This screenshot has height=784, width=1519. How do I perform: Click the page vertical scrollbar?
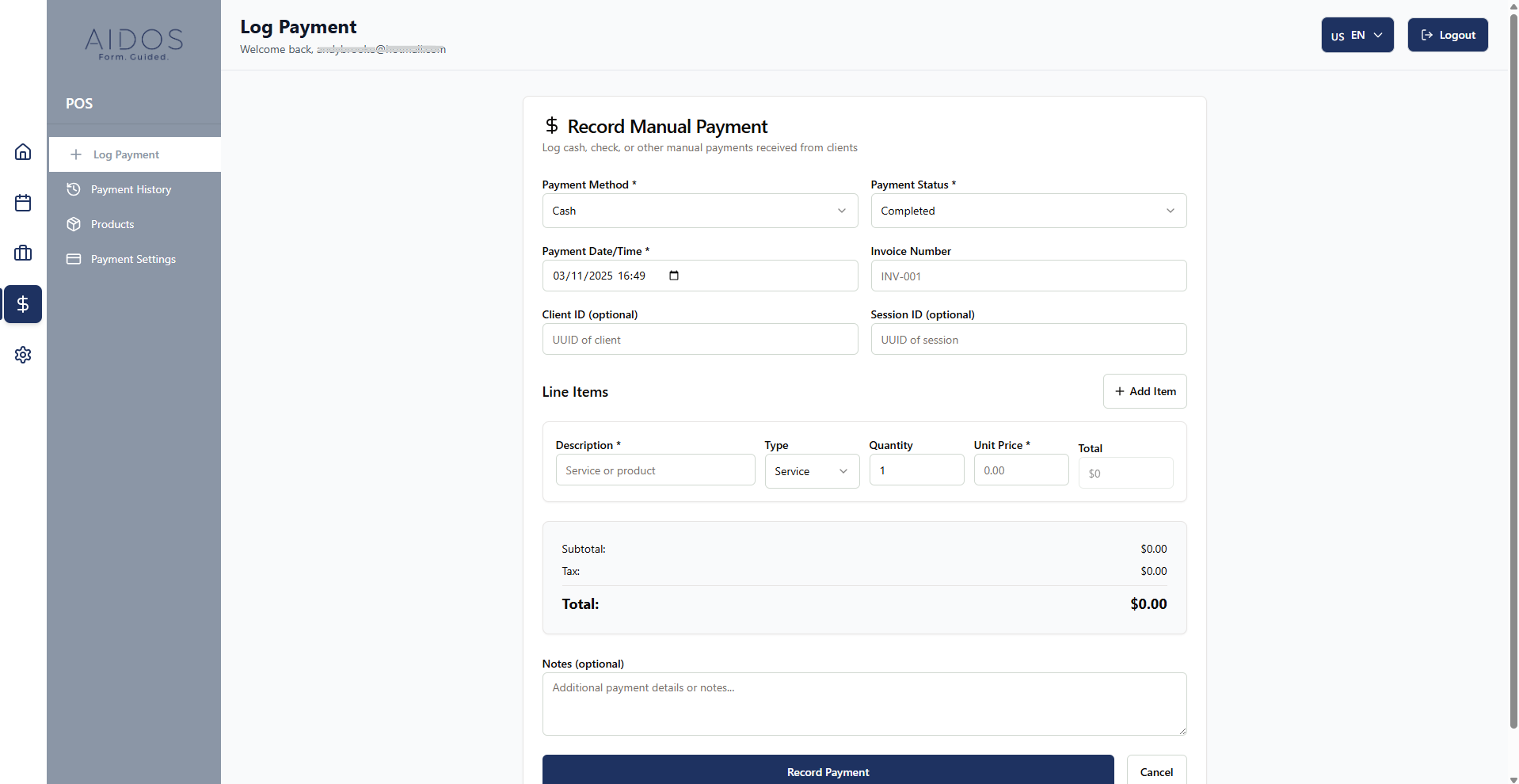1513,372
